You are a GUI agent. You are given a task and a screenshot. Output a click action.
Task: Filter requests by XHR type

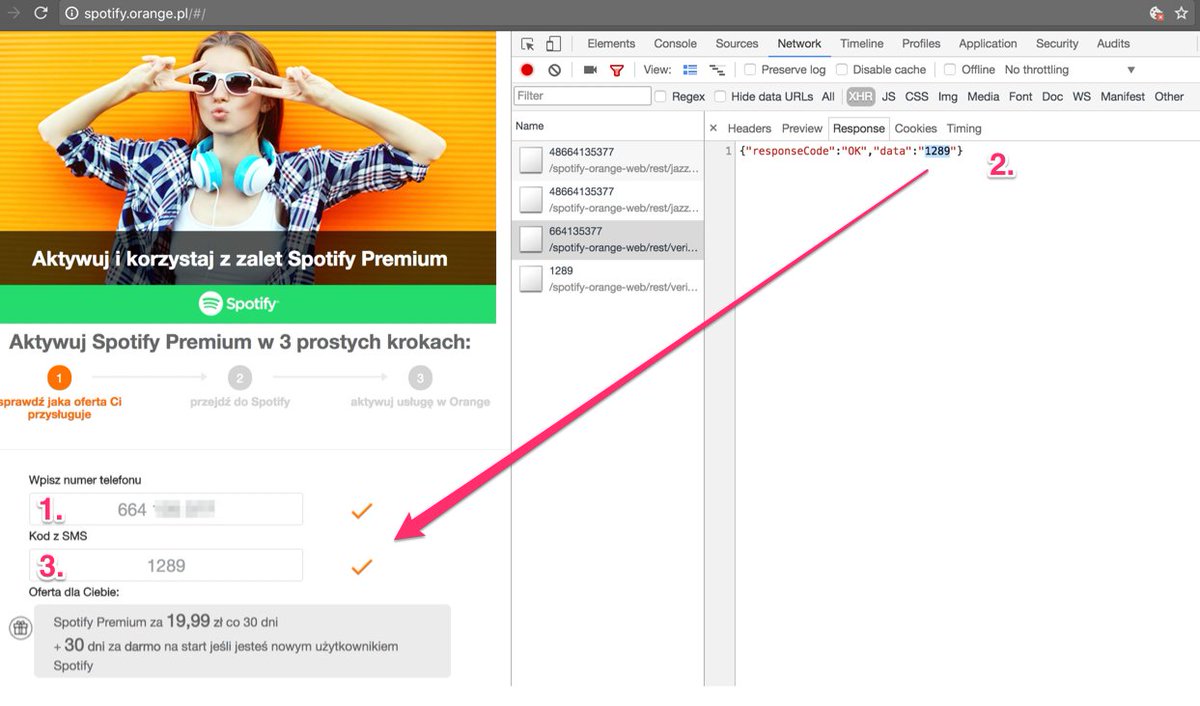(860, 97)
